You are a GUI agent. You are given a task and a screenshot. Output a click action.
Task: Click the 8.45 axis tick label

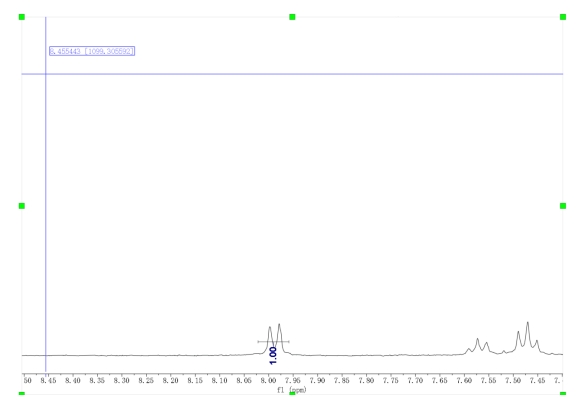coord(48,380)
